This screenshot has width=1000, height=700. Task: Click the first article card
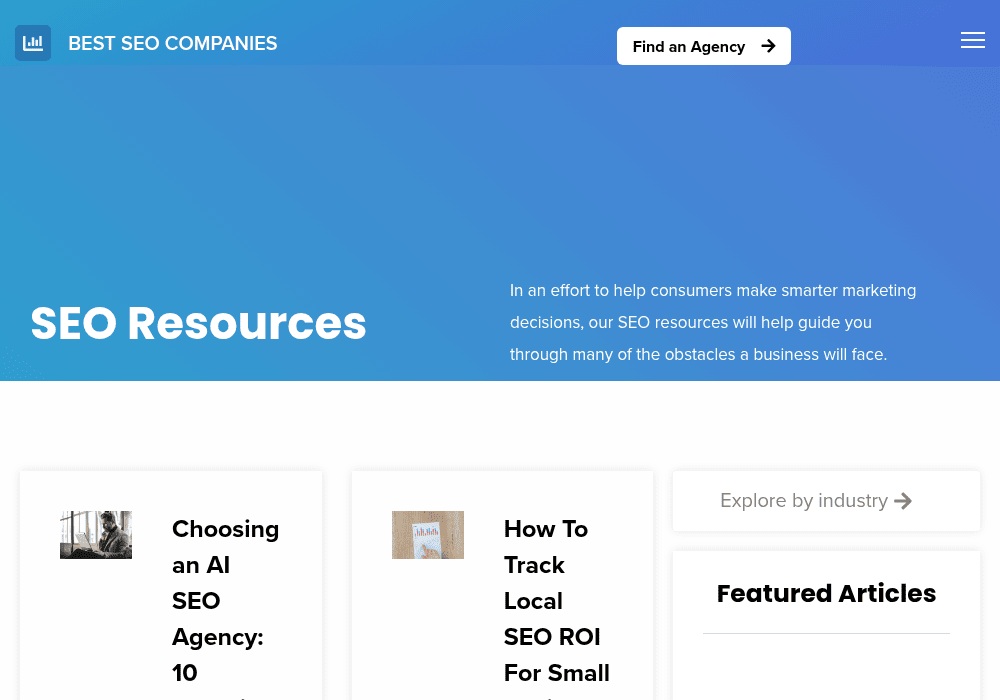tap(171, 585)
